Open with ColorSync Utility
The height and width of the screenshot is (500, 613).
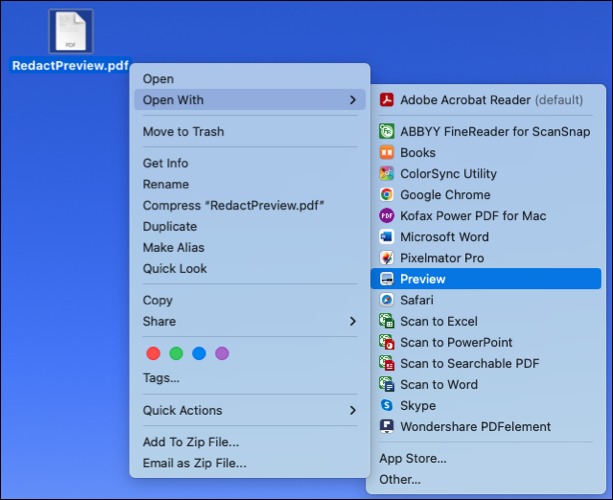(486, 174)
